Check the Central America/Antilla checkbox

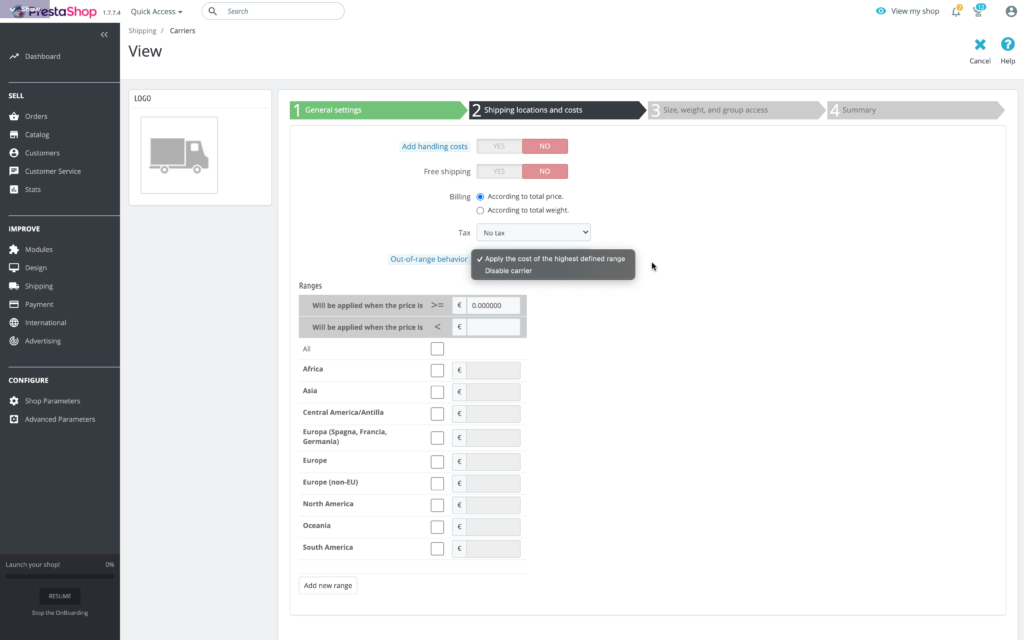pos(437,413)
